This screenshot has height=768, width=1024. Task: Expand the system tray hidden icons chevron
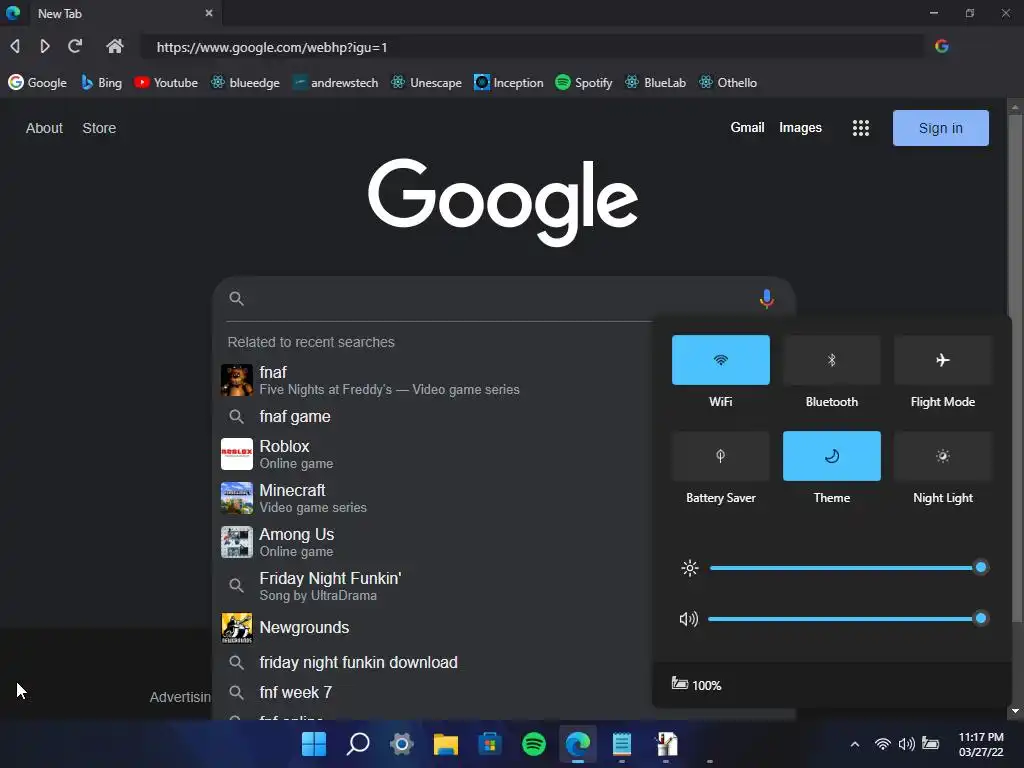[x=854, y=744]
